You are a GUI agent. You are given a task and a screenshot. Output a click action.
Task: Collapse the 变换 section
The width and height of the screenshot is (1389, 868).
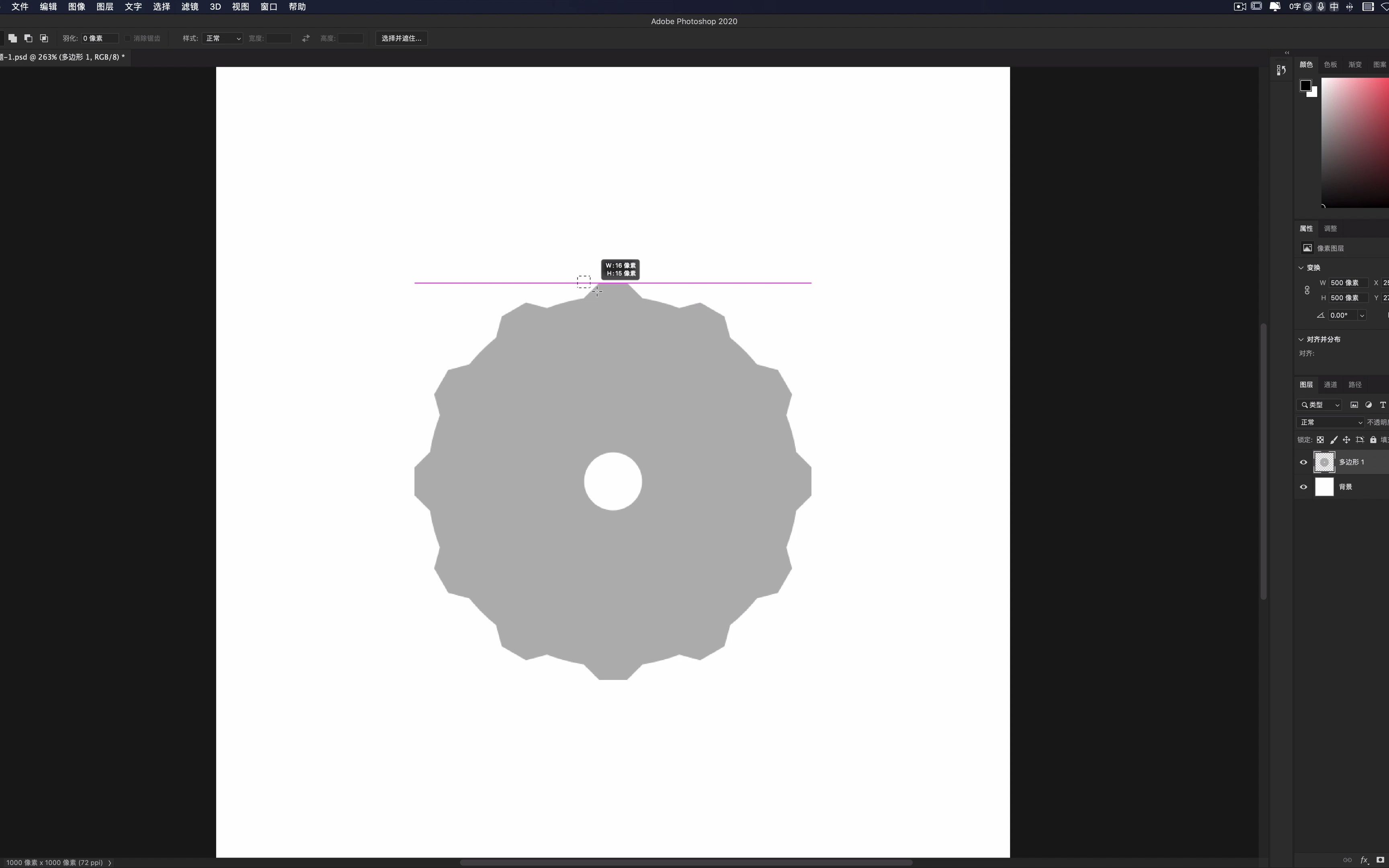point(1301,268)
